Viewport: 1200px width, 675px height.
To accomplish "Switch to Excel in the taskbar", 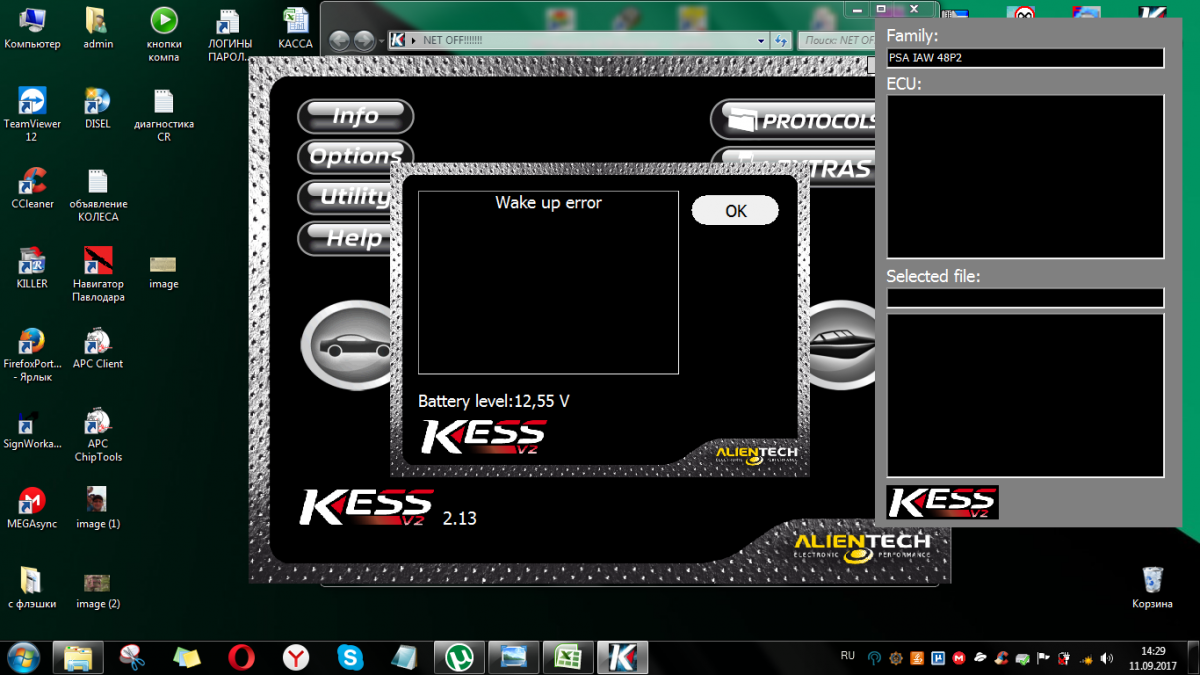I will click(568, 657).
